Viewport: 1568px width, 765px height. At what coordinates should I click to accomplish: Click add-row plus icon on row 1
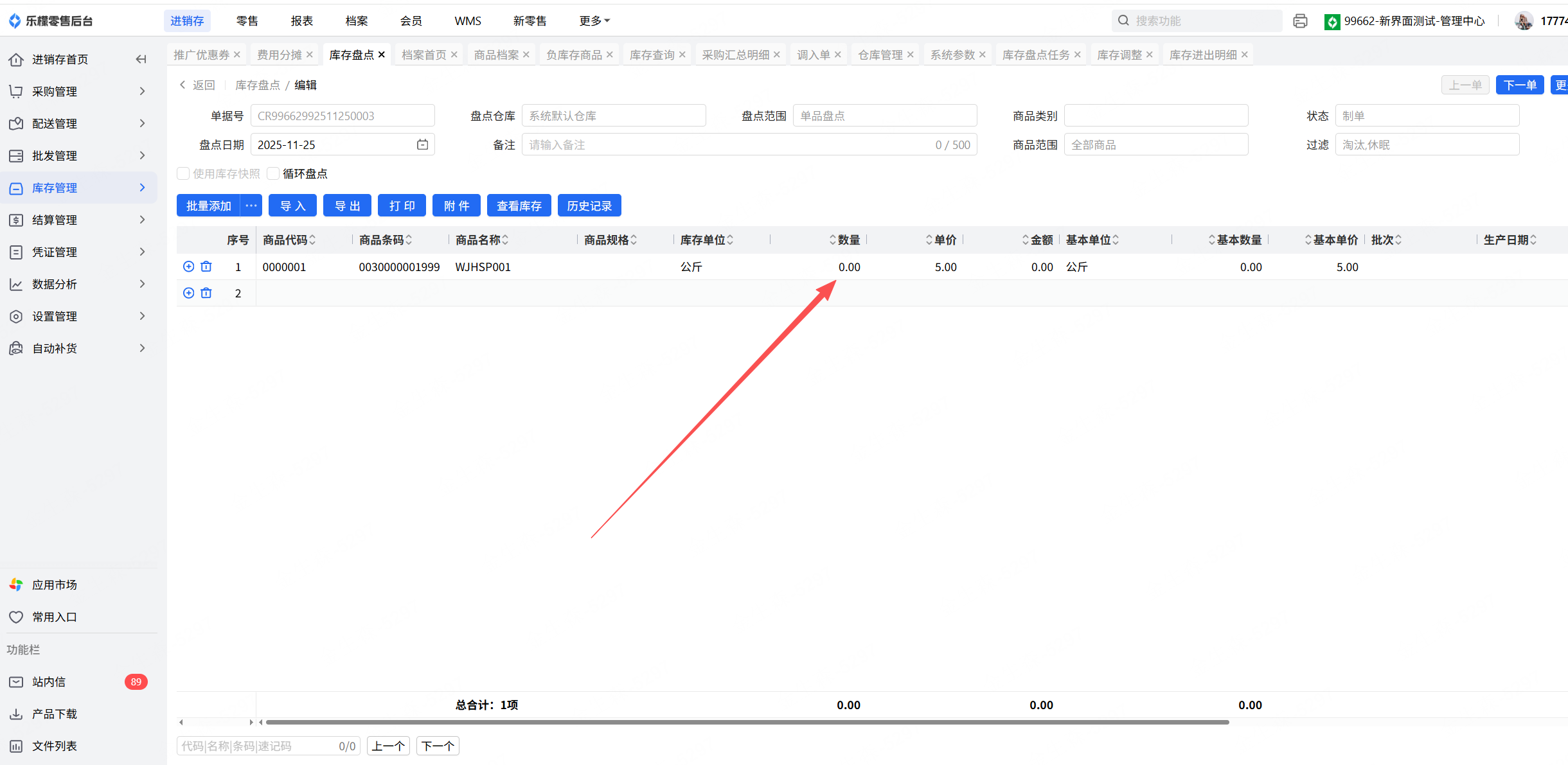point(188,267)
